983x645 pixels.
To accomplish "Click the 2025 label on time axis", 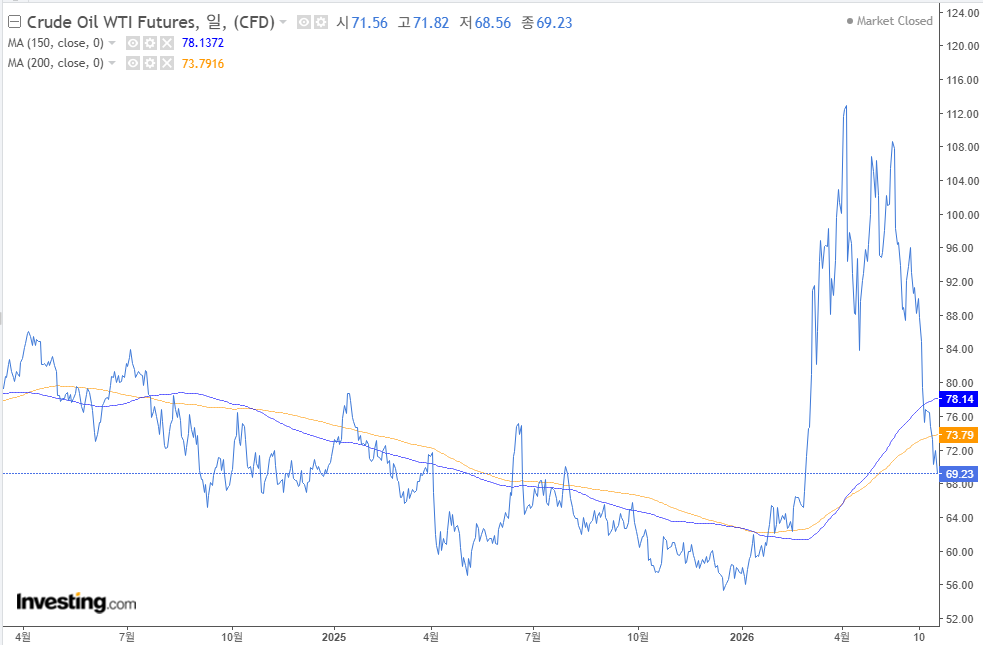I will (334, 637).
